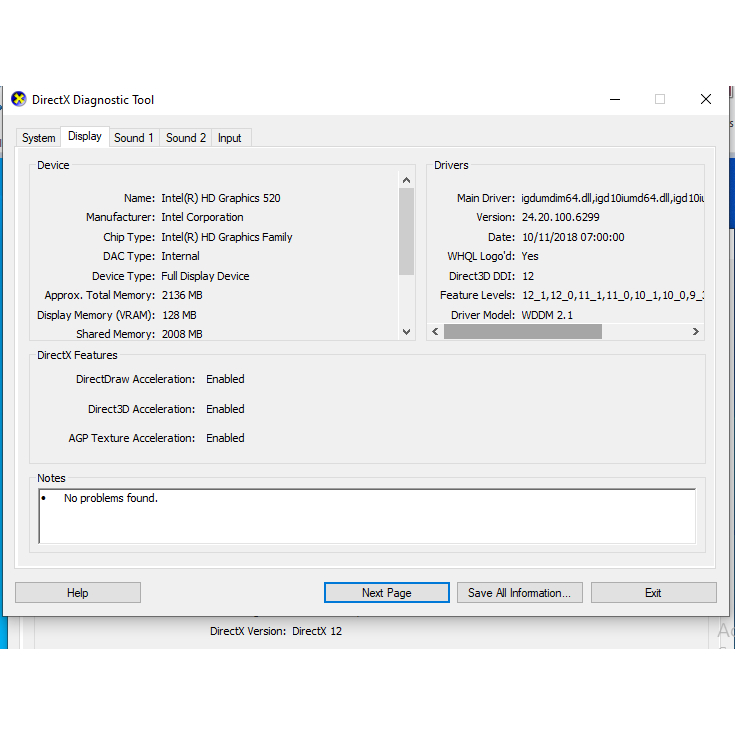Viewport: 735px width, 735px height.
Task: Click inside the Notes text box
Action: pos(367,516)
